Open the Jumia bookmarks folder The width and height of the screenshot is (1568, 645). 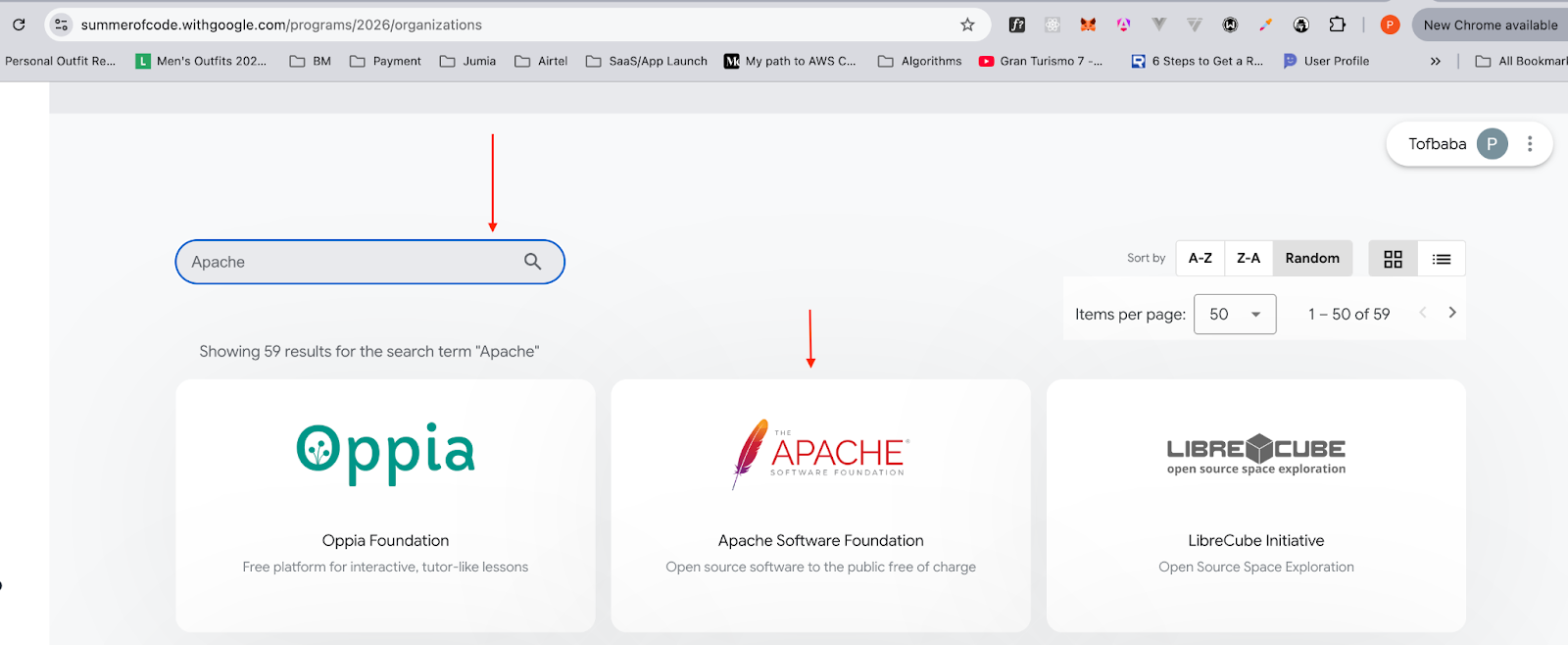[x=467, y=61]
